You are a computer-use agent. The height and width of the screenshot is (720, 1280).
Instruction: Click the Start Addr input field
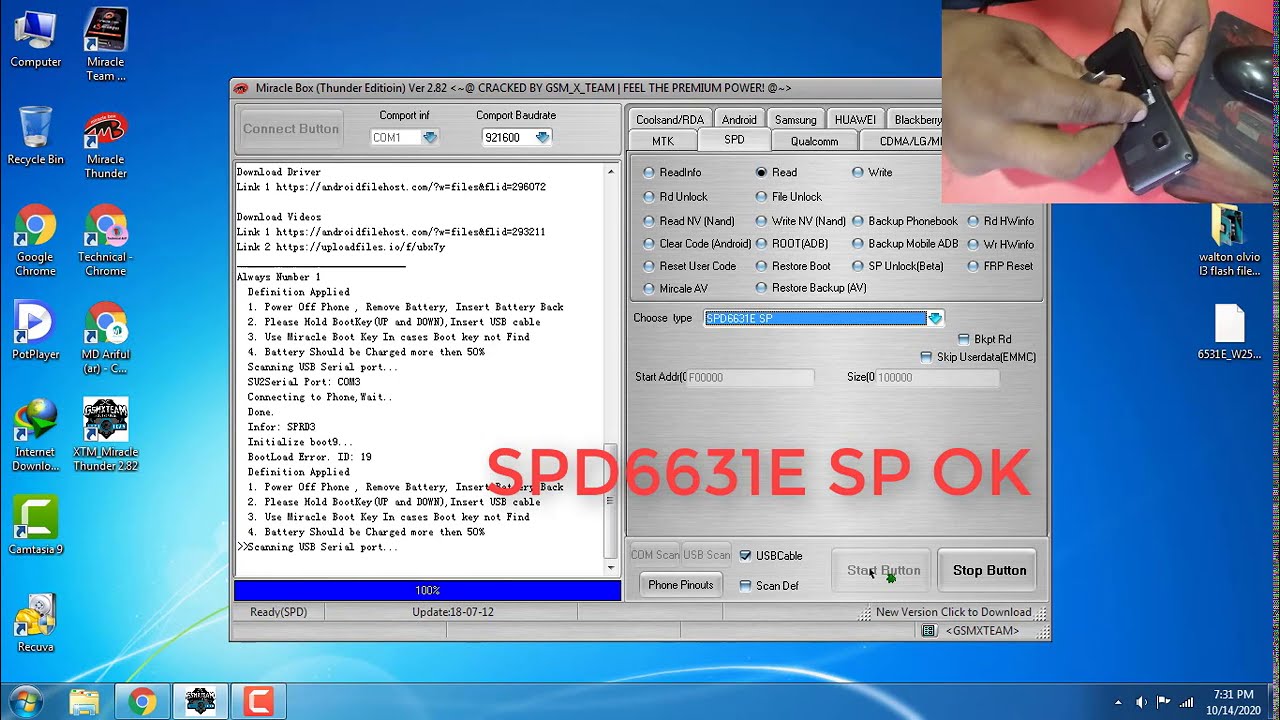coord(750,377)
